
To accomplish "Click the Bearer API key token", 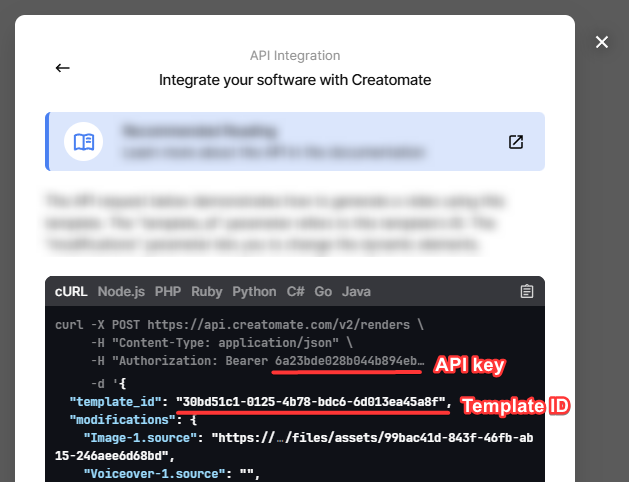I will (x=349, y=360).
